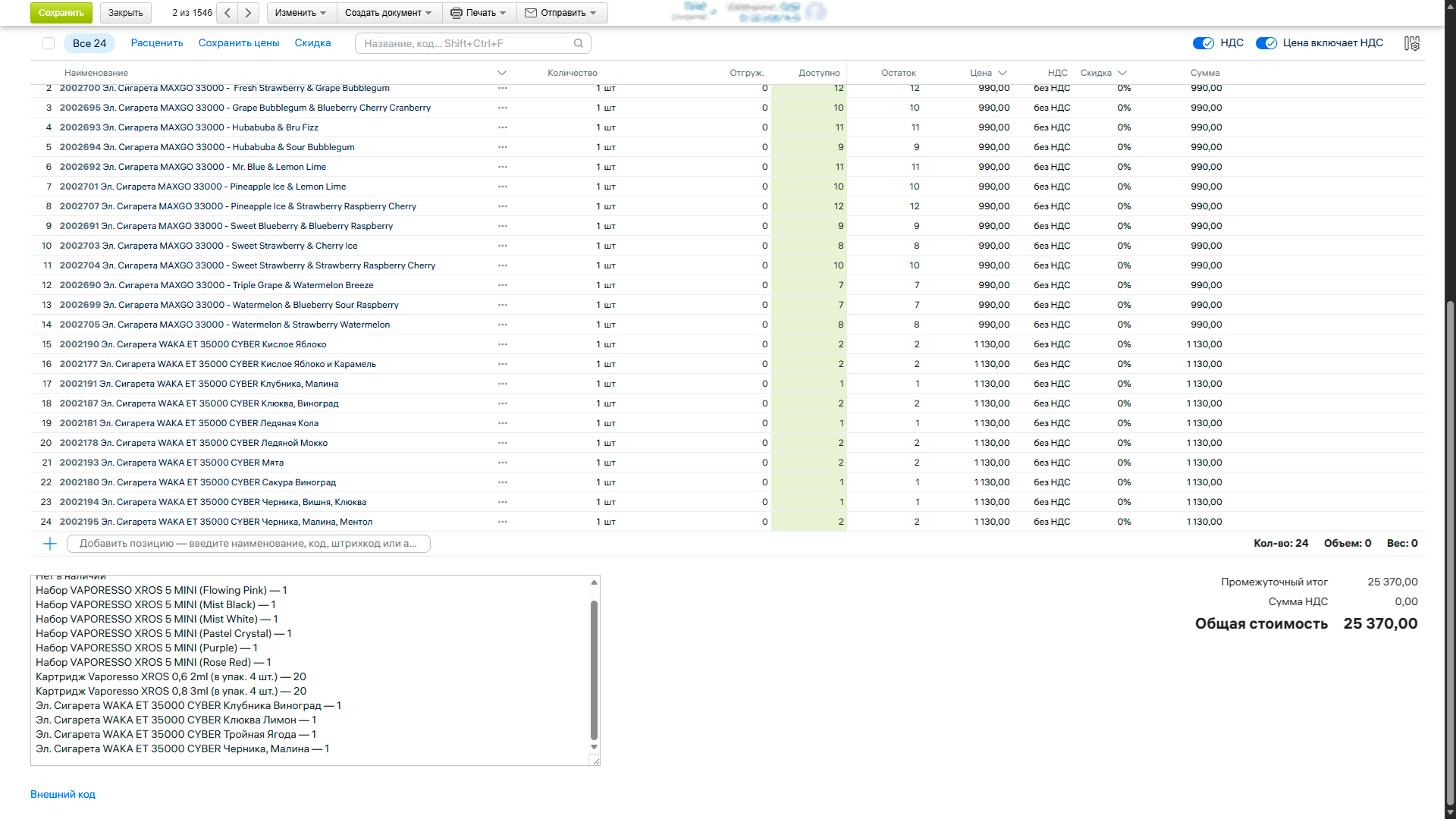Viewport: 1456px width, 819px height.
Task: Click product code 2002190 in row 15
Action: click(80, 344)
